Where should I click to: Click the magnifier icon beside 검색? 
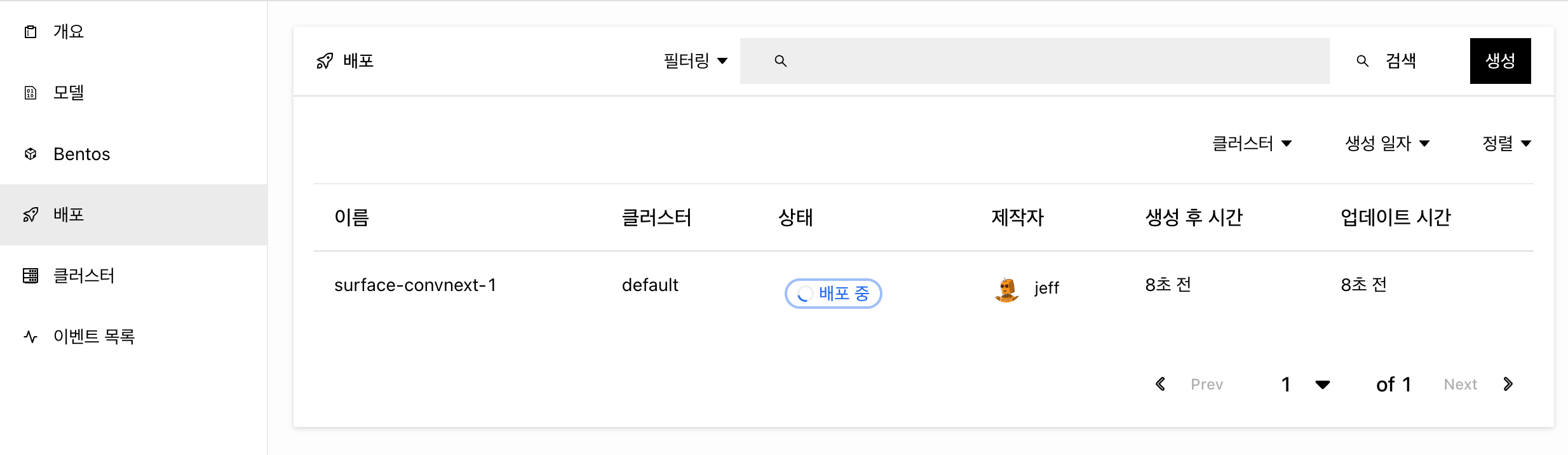tap(1363, 61)
